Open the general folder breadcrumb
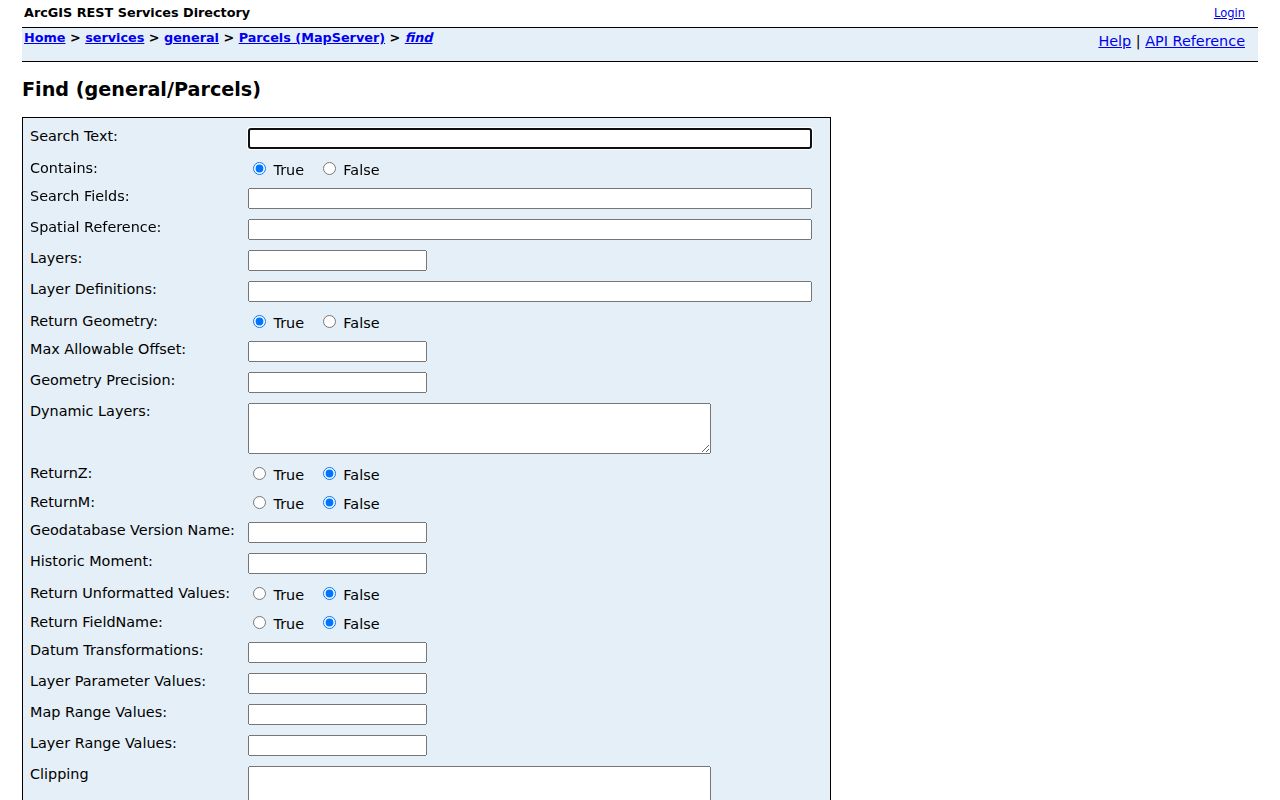 [191, 38]
